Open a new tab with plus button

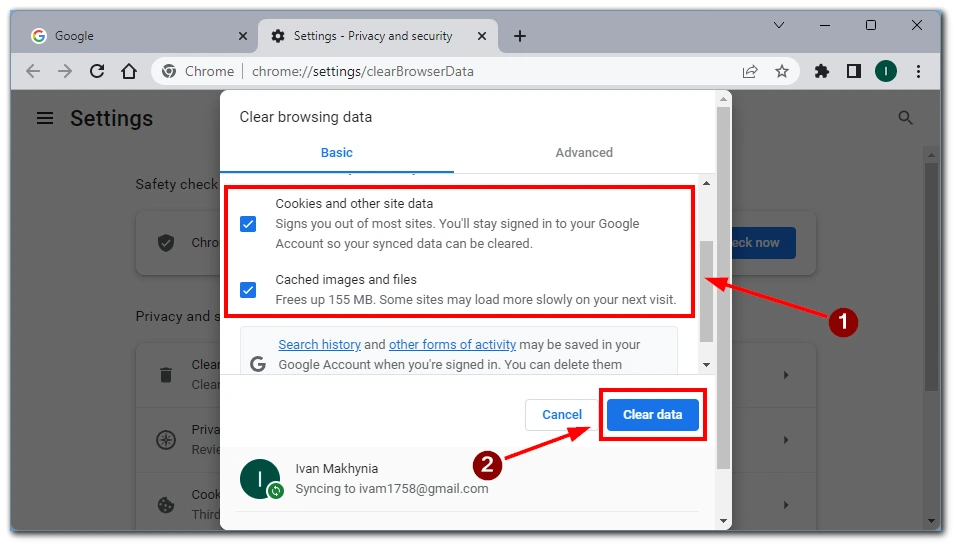(x=520, y=36)
